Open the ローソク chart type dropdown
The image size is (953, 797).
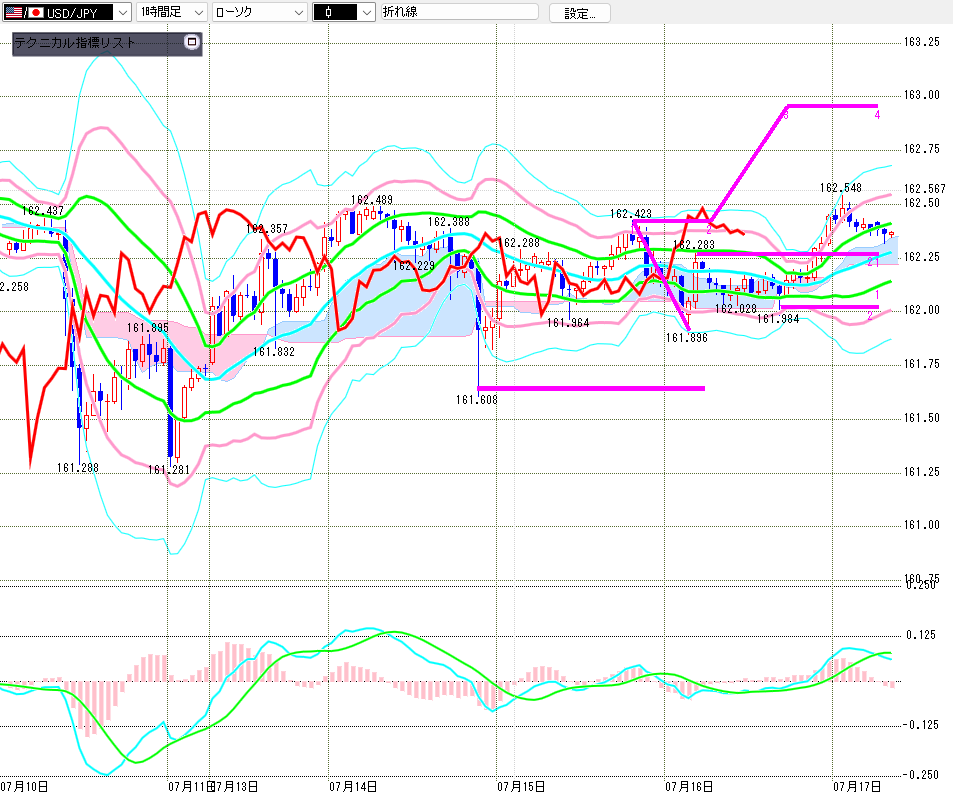coord(298,12)
